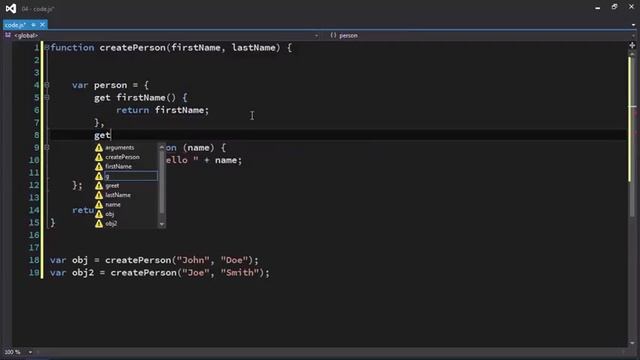Screen dimensions: 640x360
Task: Choose 'createPerson' from the IntelliSense list
Action: (x=122, y=157)
